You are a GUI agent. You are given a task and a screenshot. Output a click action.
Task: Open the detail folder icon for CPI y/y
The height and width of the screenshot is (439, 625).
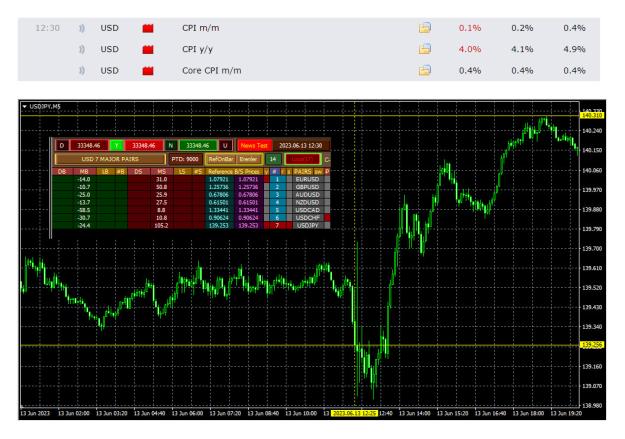click(x=425, y=49)
